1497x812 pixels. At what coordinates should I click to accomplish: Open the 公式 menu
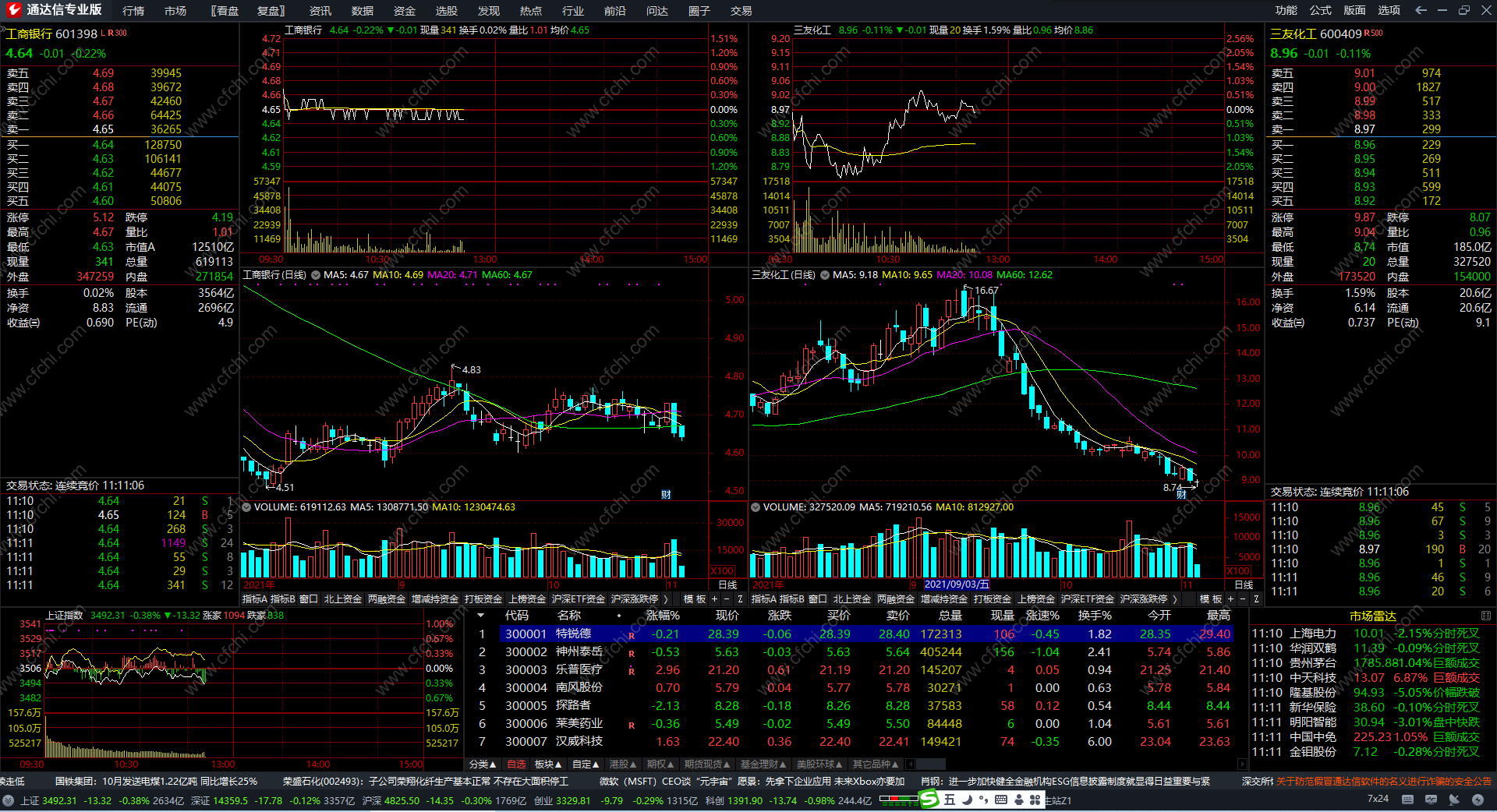point(1321,10)
